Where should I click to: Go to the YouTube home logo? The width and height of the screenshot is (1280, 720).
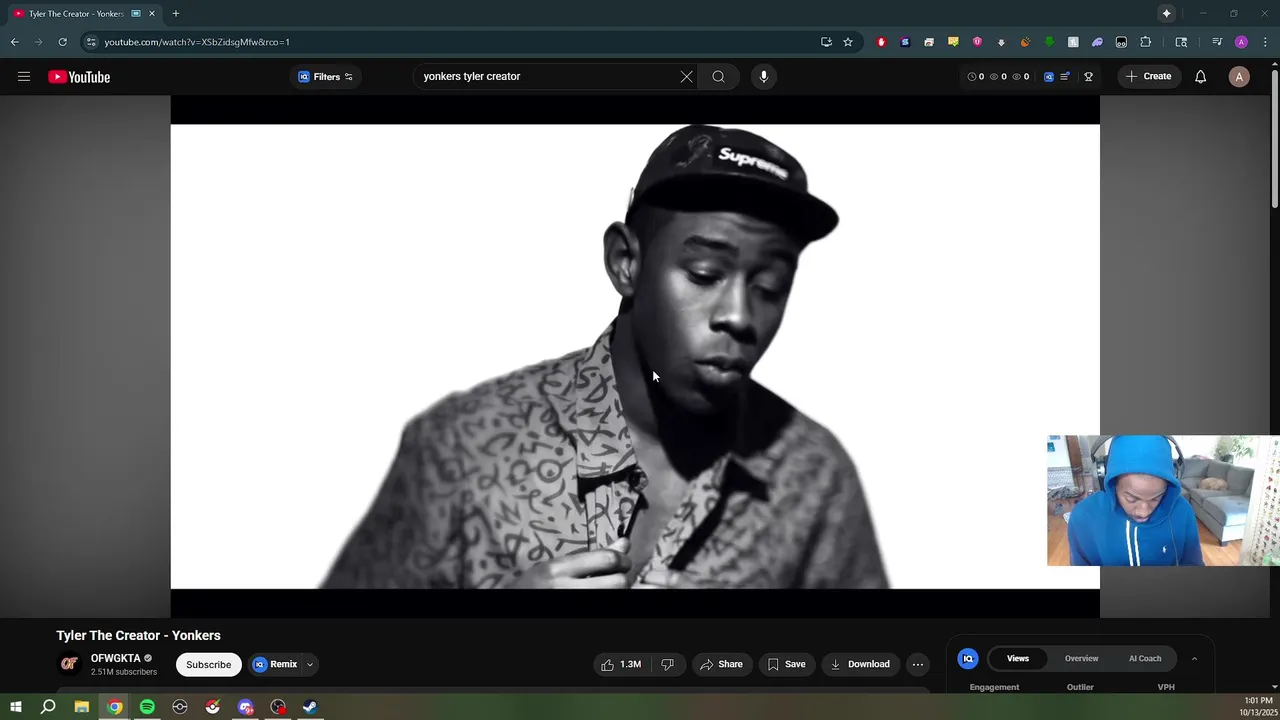click(x=79, y=77)
